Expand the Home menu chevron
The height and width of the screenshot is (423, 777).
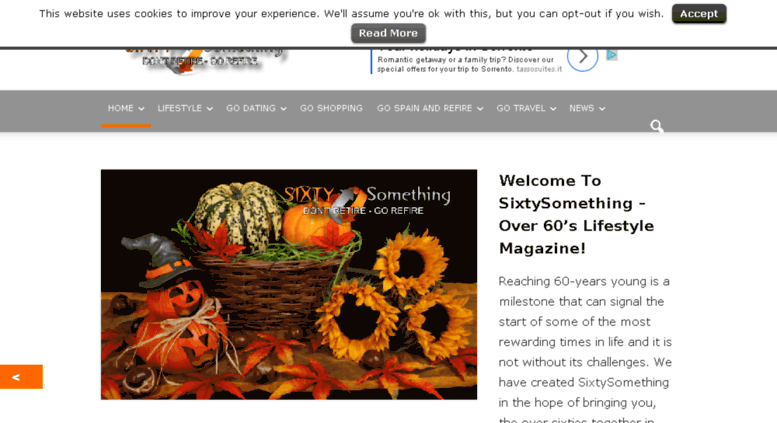click(141, 108)
